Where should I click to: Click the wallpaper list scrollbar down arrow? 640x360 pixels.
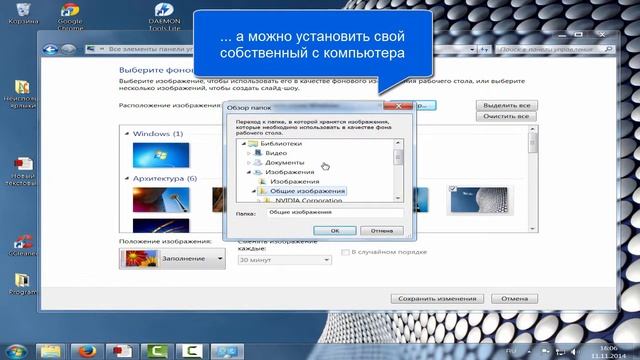tap(532, 229)
